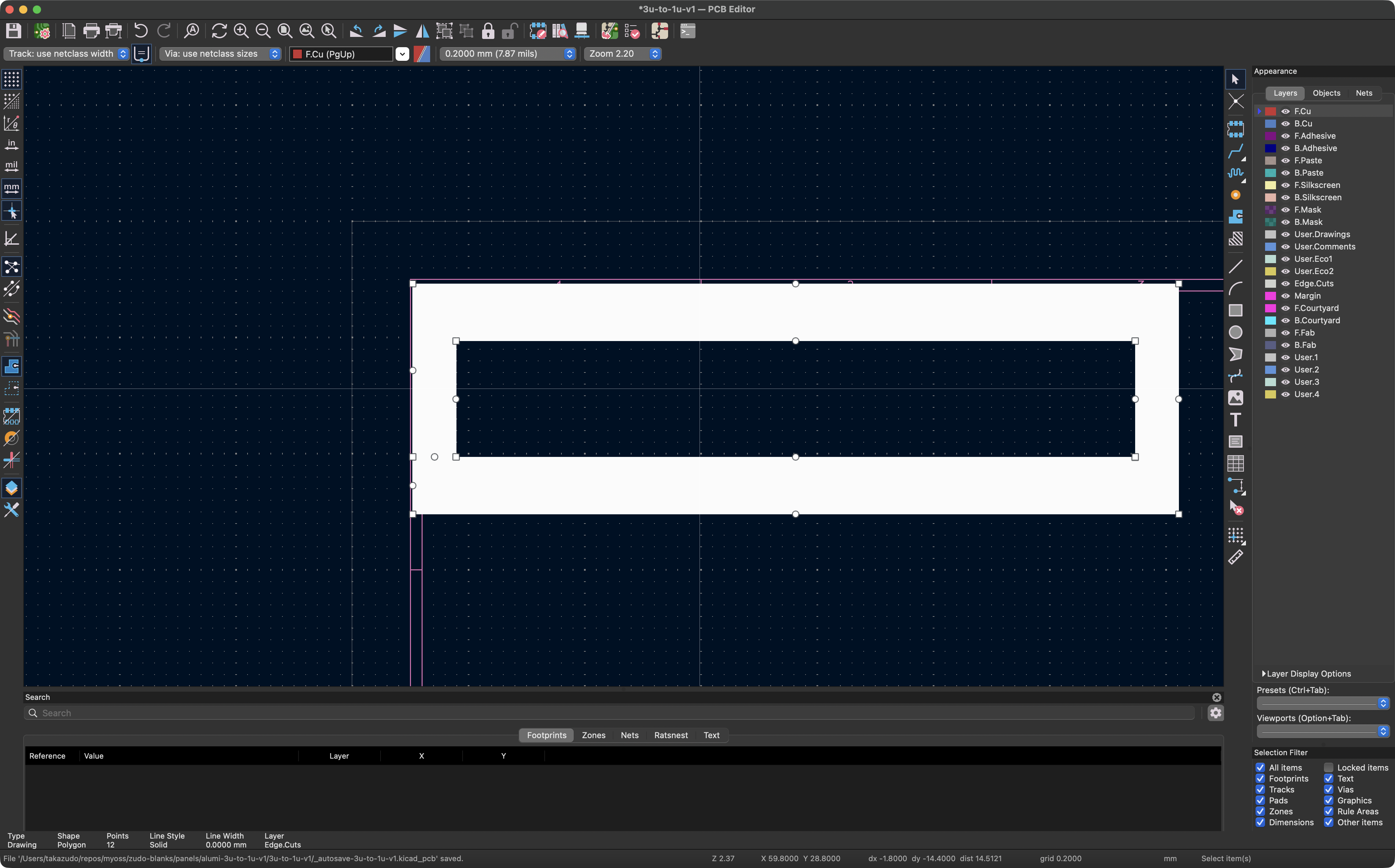Uncheck the Footprints selection filter
The width and height of the screenshot is (1395, 868).
coord(1260,778)
